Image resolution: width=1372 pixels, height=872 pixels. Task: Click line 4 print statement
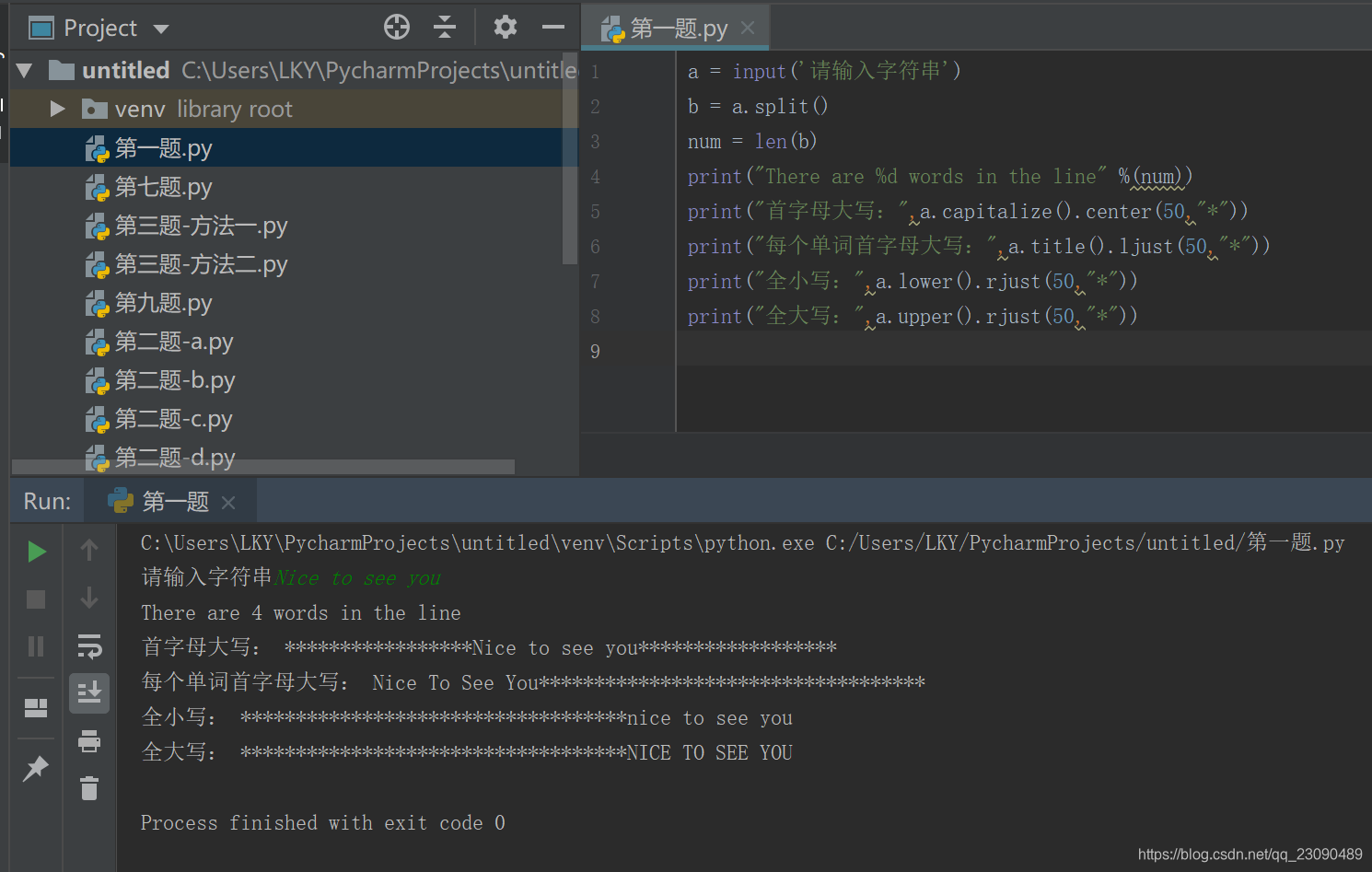point(939,176)
